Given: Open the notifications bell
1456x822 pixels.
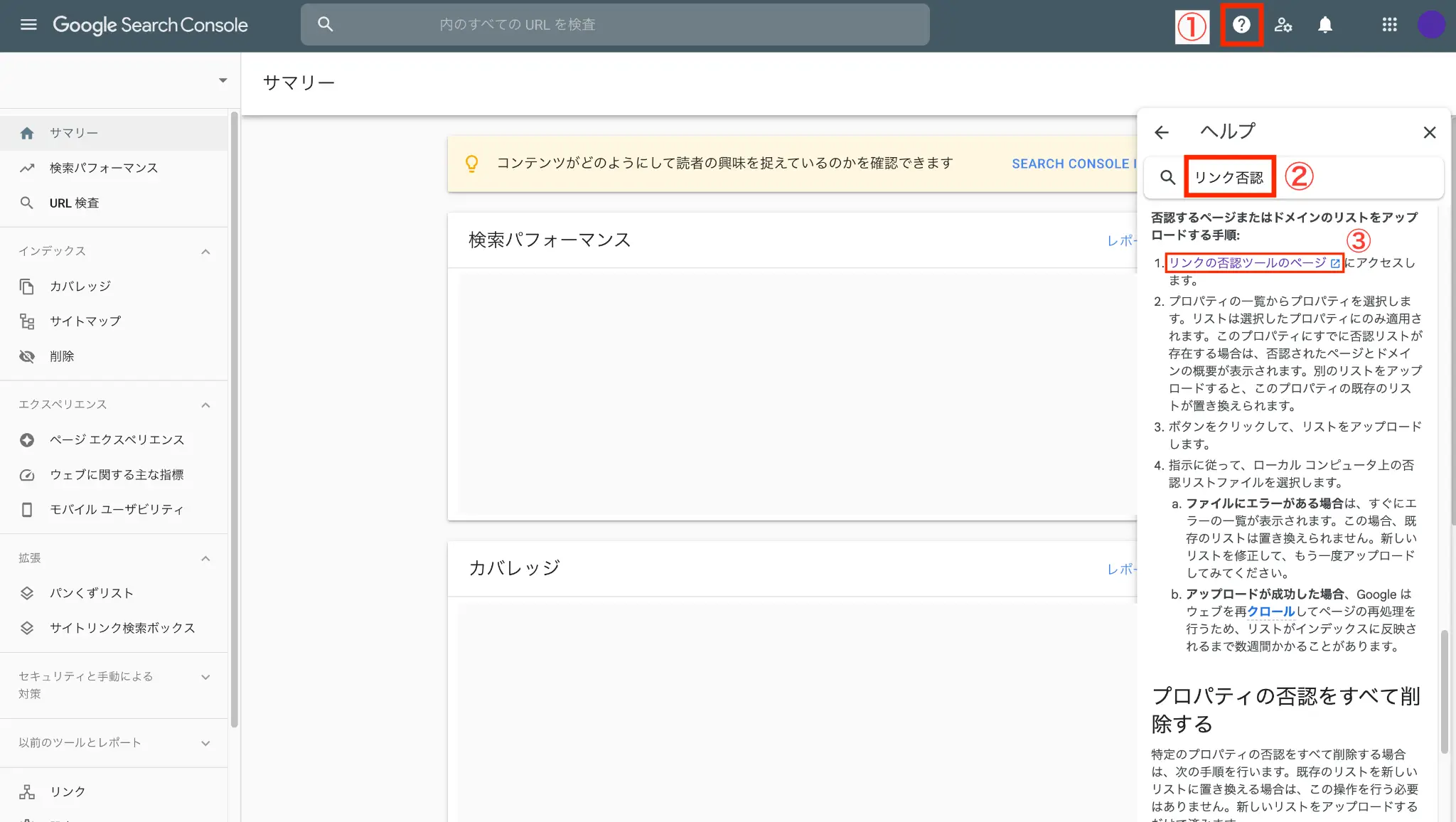Looking at the screenshot, I should tap(1325, 25).
